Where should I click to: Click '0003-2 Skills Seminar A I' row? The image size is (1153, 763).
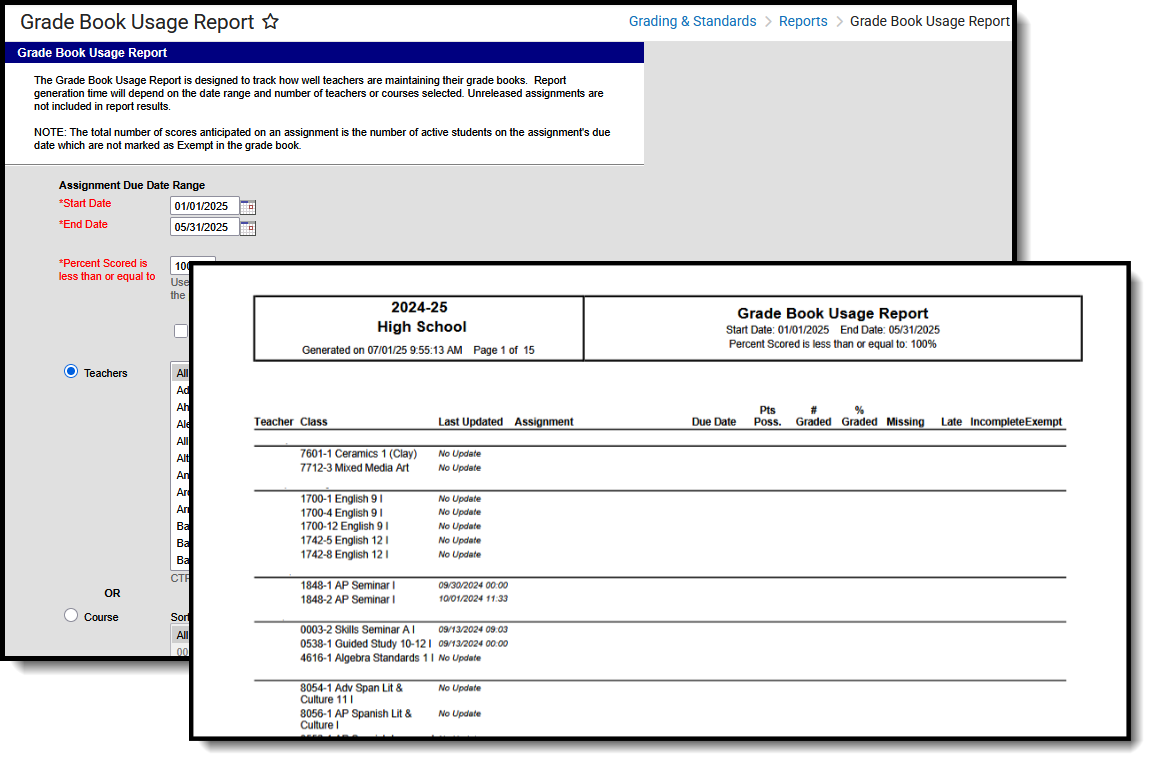pos(357,630)
